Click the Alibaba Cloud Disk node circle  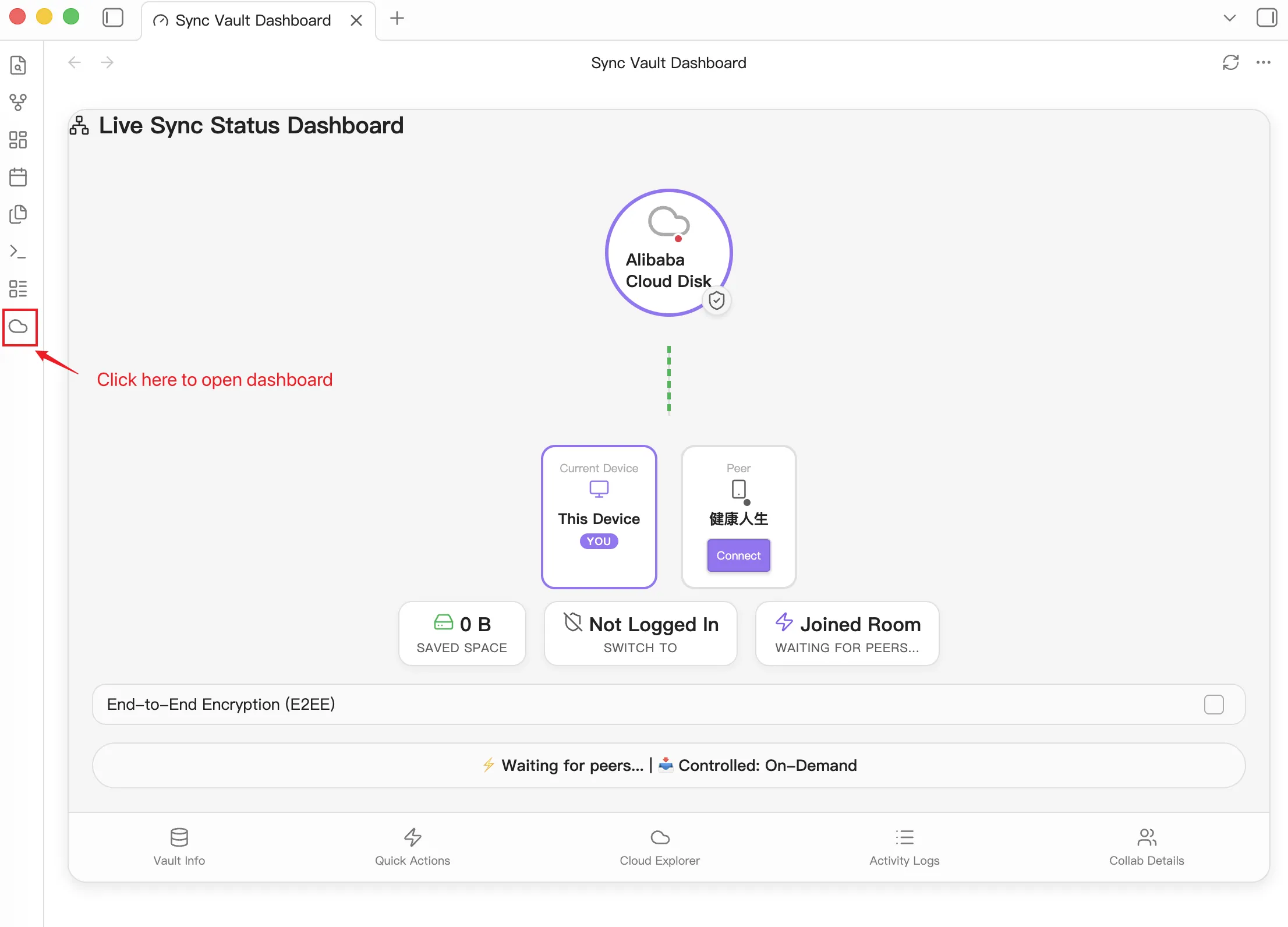point(668,253)
